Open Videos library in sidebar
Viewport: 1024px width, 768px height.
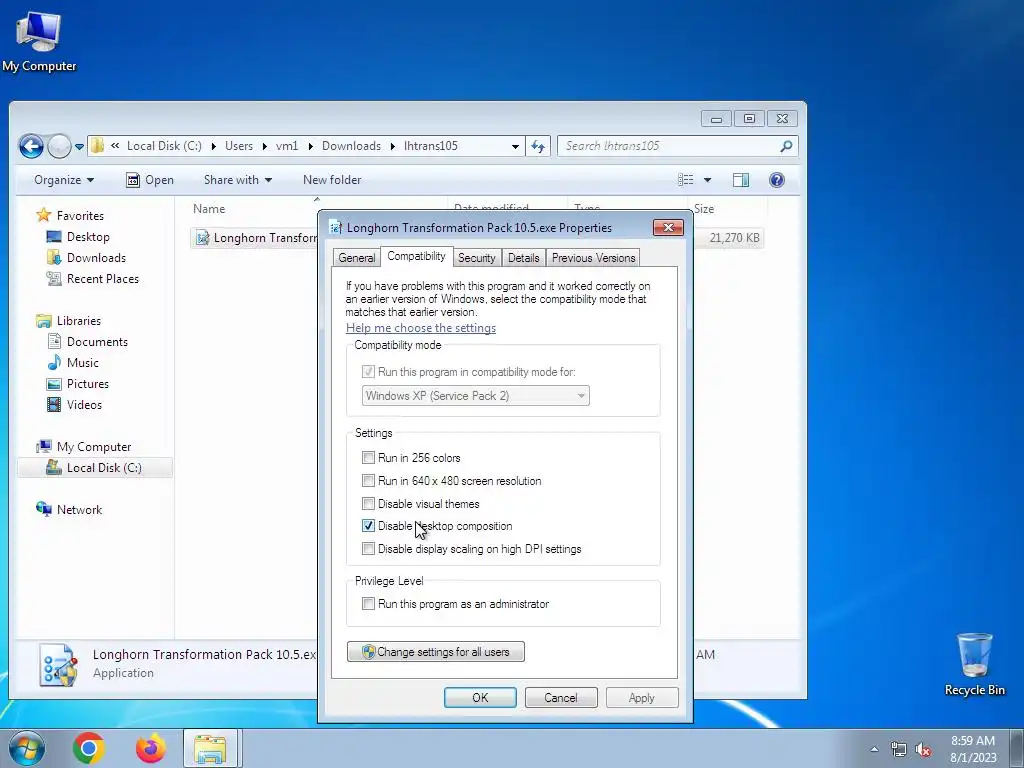pyautogui.click(x=84, y=404)
